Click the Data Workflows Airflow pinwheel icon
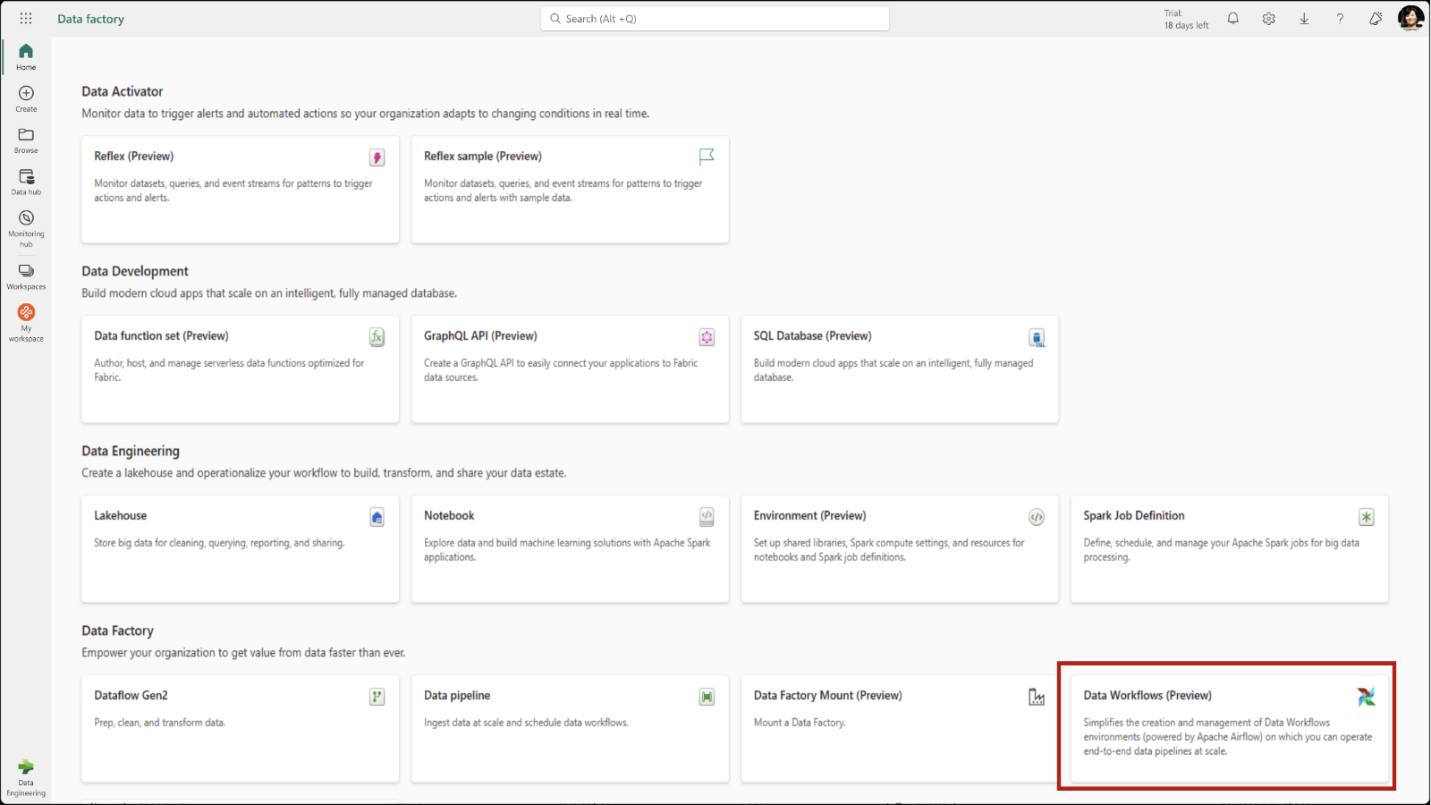1431x805 pixels. coord(1366,697)
